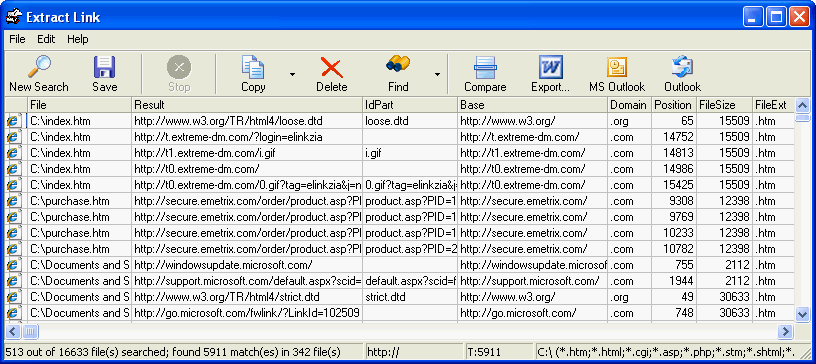The height and width of the screenshot is (364, 816).
Task: Open the File menu
Action: coord(17,39)
